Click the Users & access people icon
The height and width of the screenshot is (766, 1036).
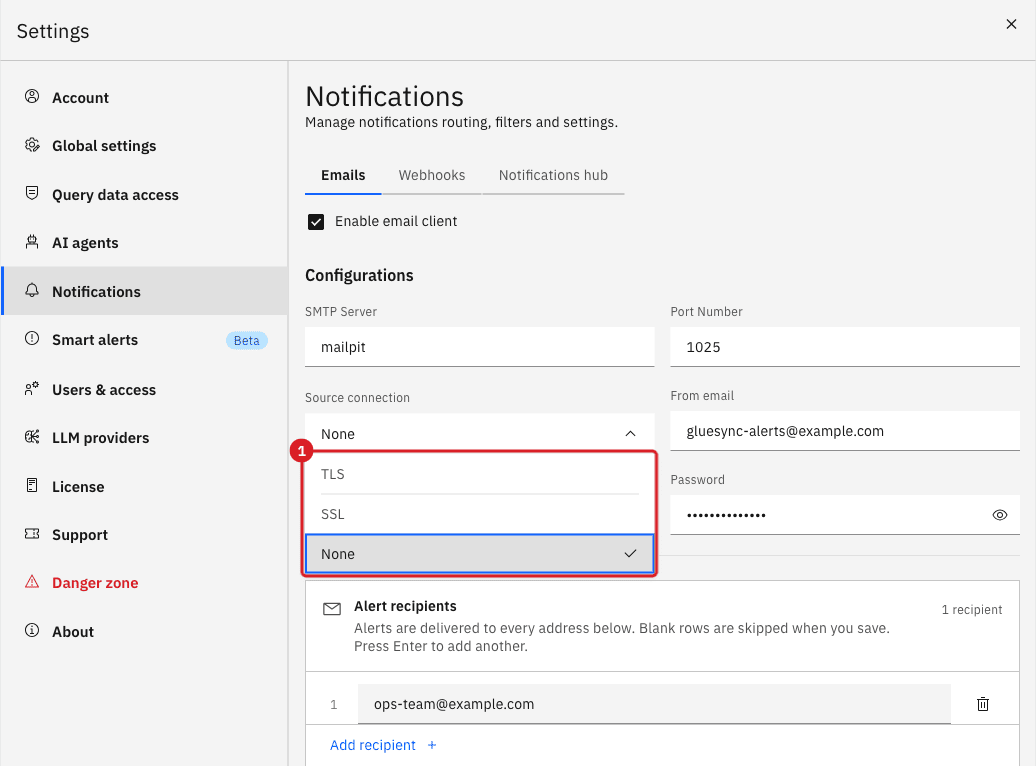click(x=32, y=389)
